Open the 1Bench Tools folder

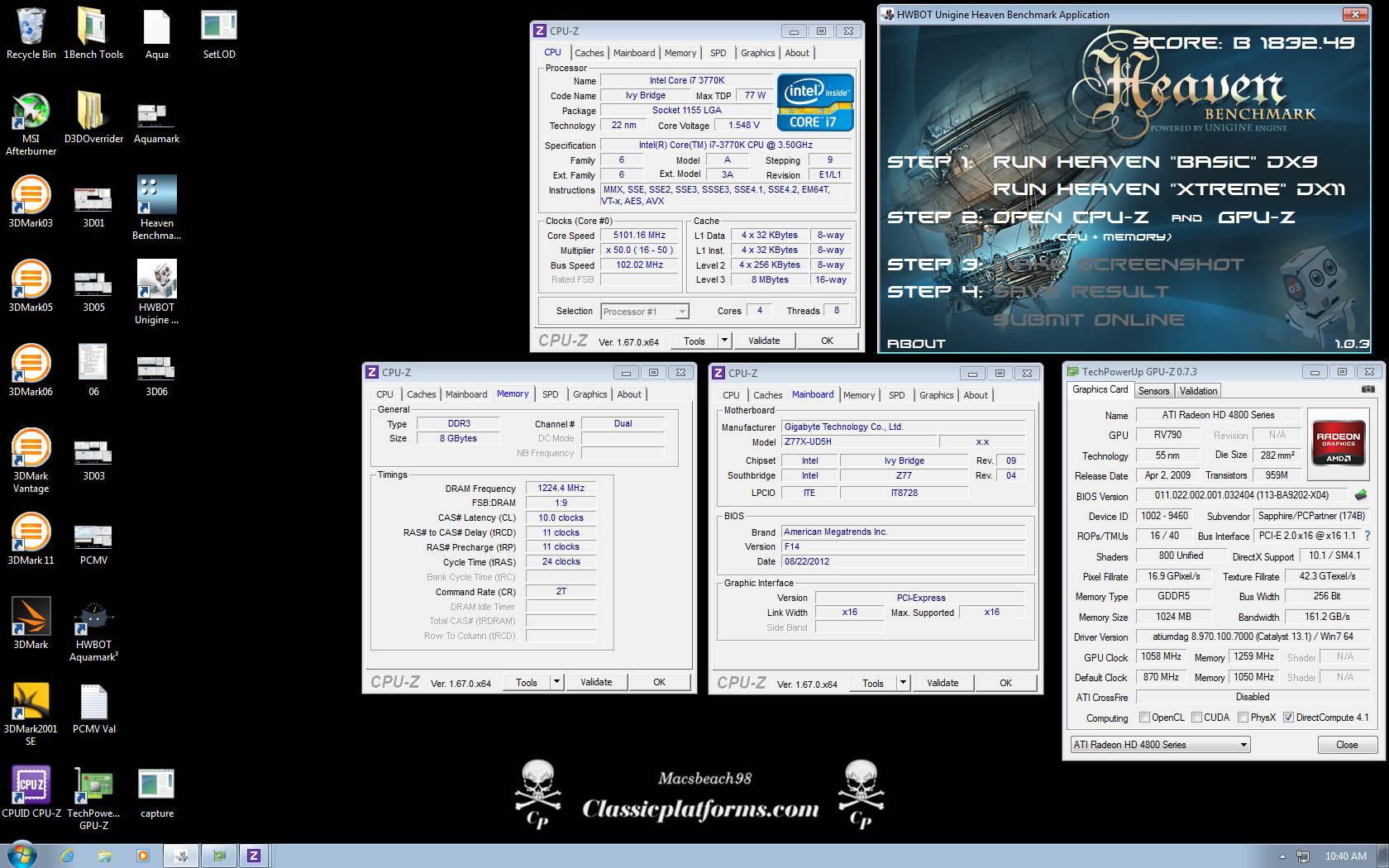point(93,34)
